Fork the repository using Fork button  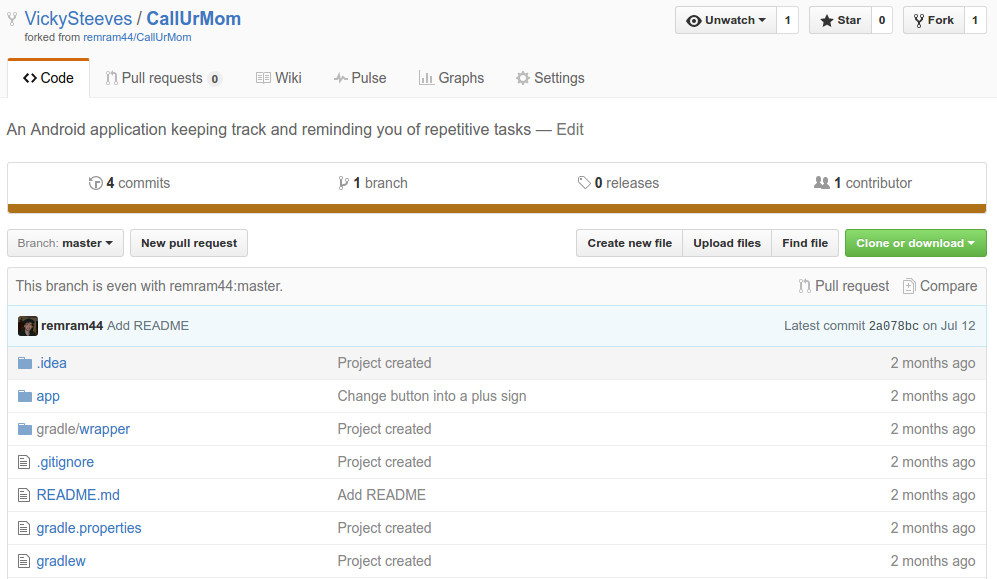pos(933,20)
